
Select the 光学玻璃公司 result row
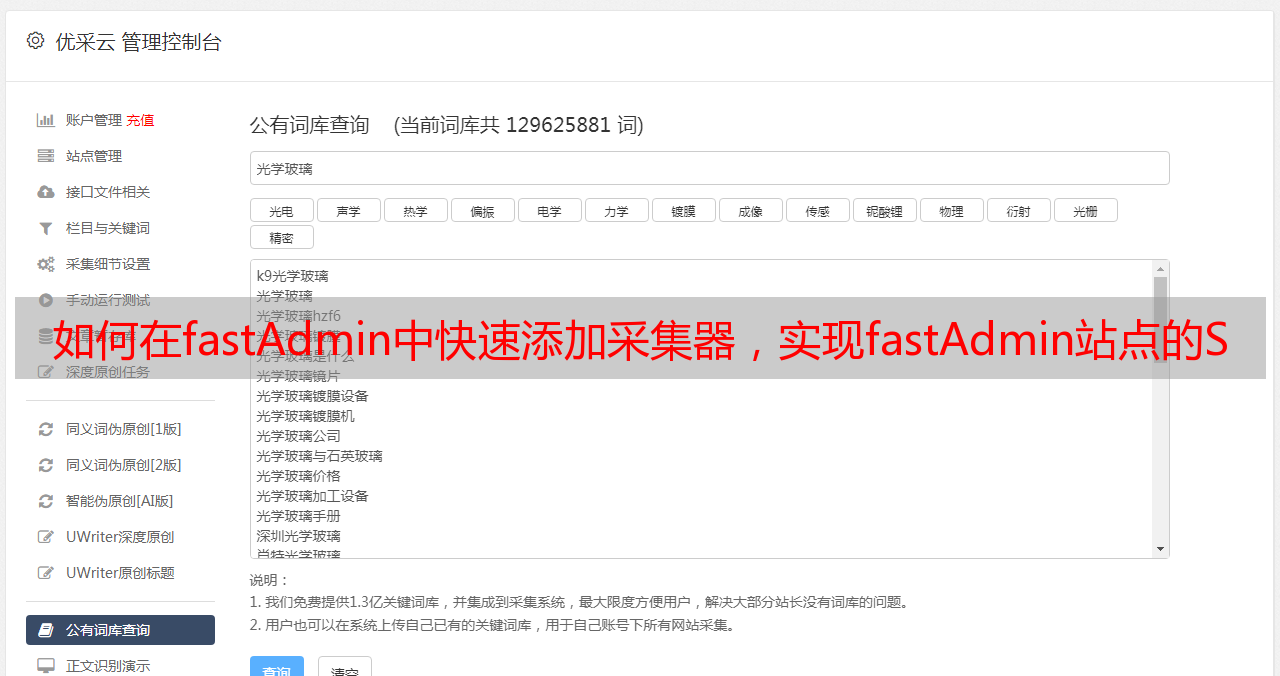(x=298, y=436)
